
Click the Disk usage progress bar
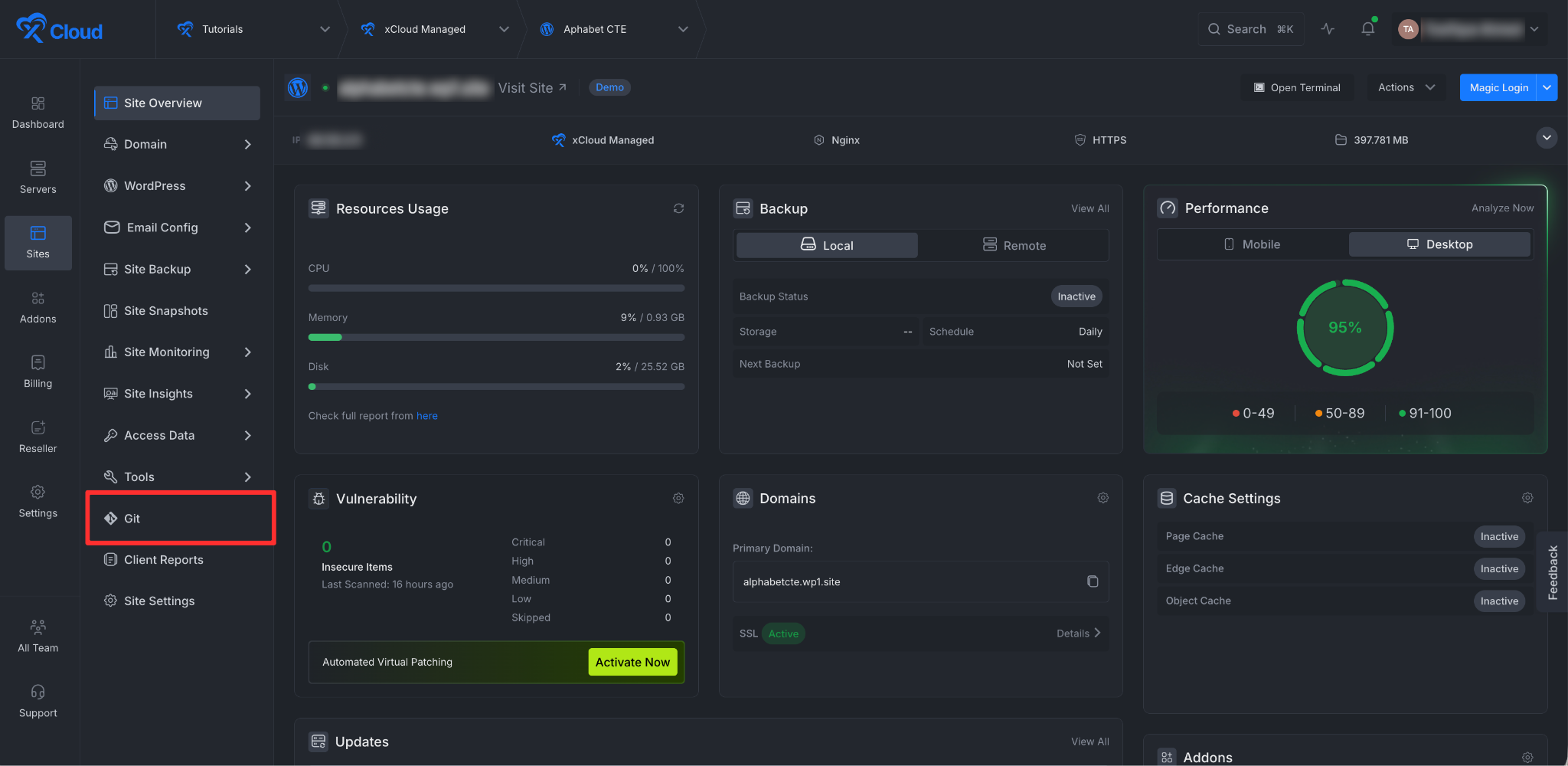[496, 387]
